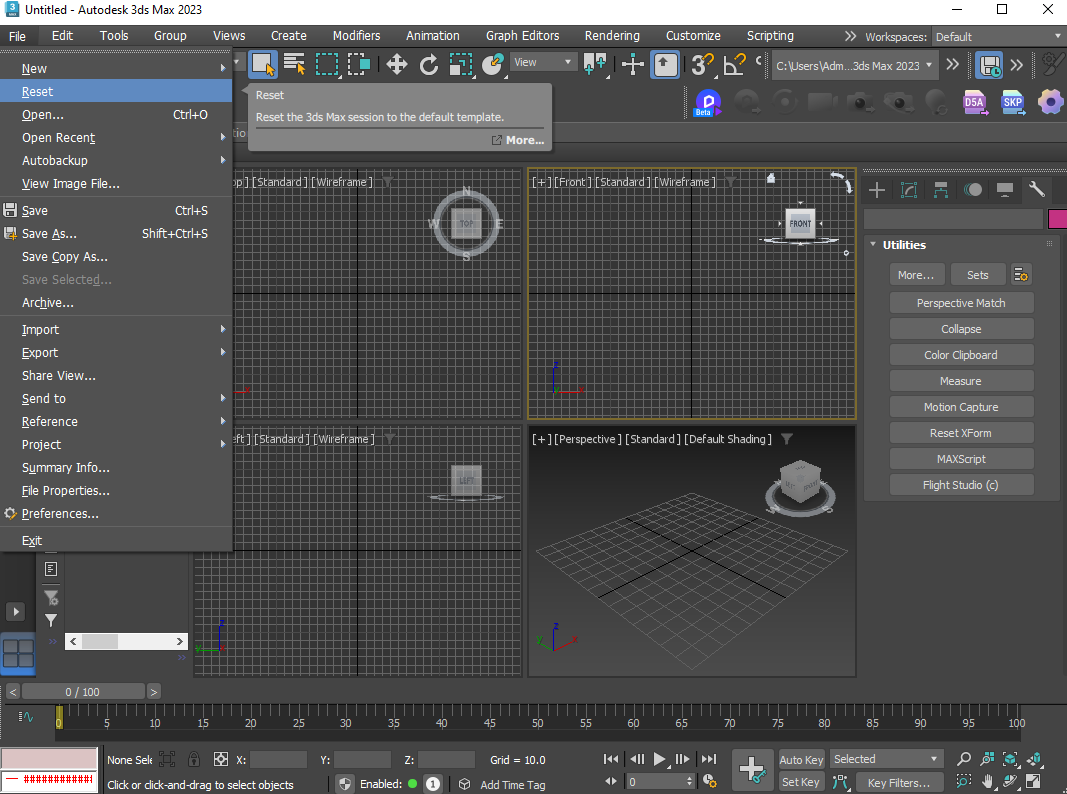Image resolution: width=1067 pixels, height=794 pixels.
Task: Select the Pan View hand icon
Action: (x=987, y=781)
